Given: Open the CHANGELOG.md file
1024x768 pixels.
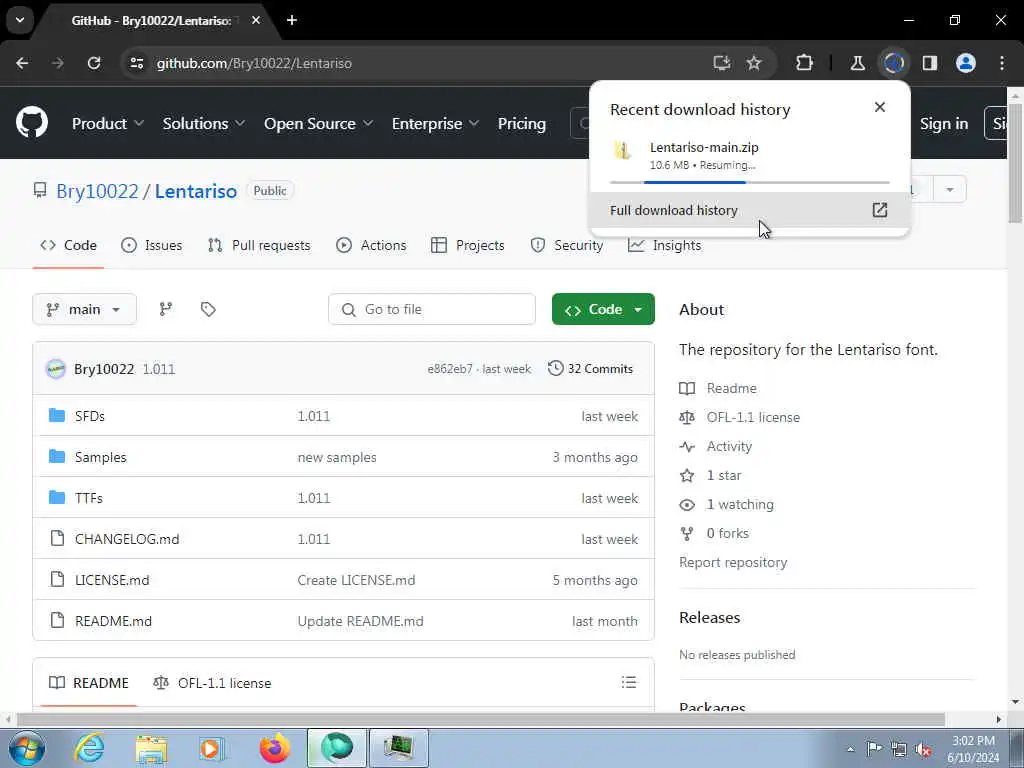Looking at the screenshot, I should tap(127, 539).
